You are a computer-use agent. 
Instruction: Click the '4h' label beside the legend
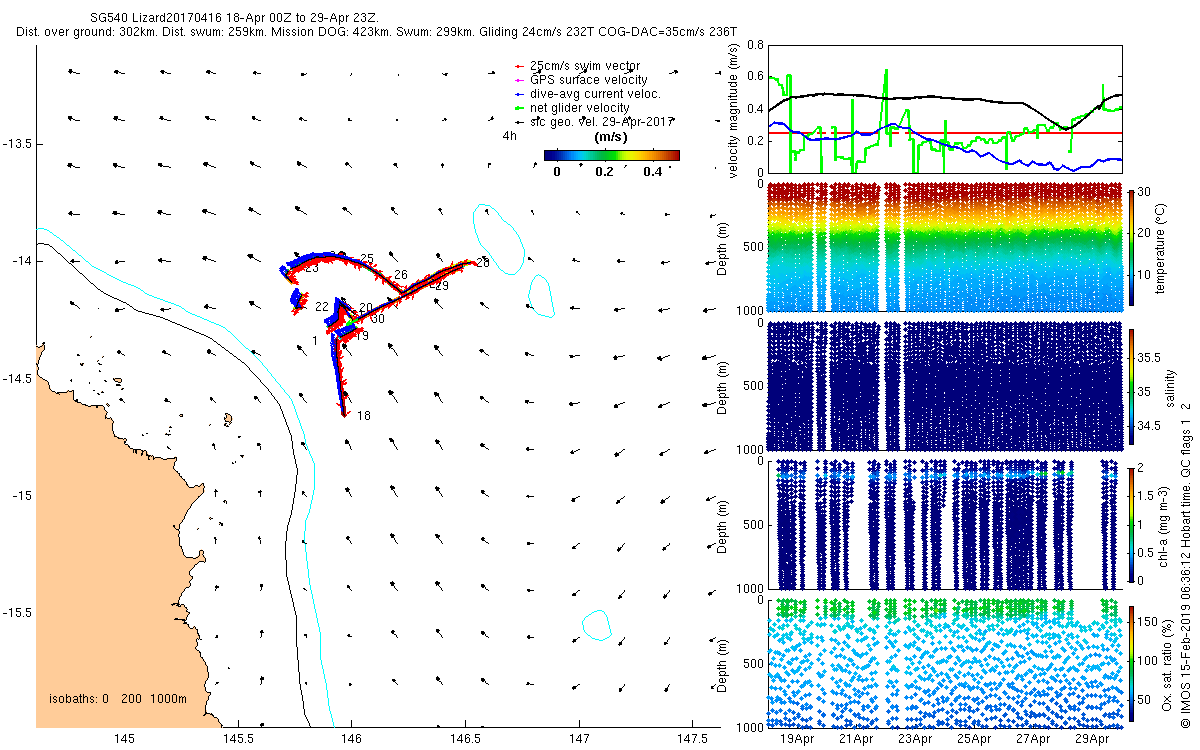click(509, 135)
